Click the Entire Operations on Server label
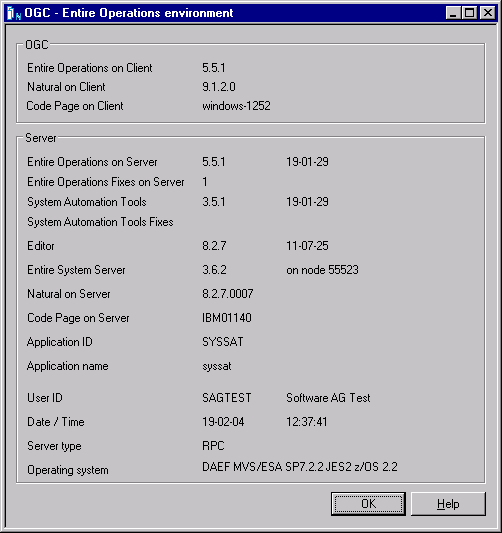The height and width of the screenshot is (533, 502). pyautogui.click(x=92, y=162)
